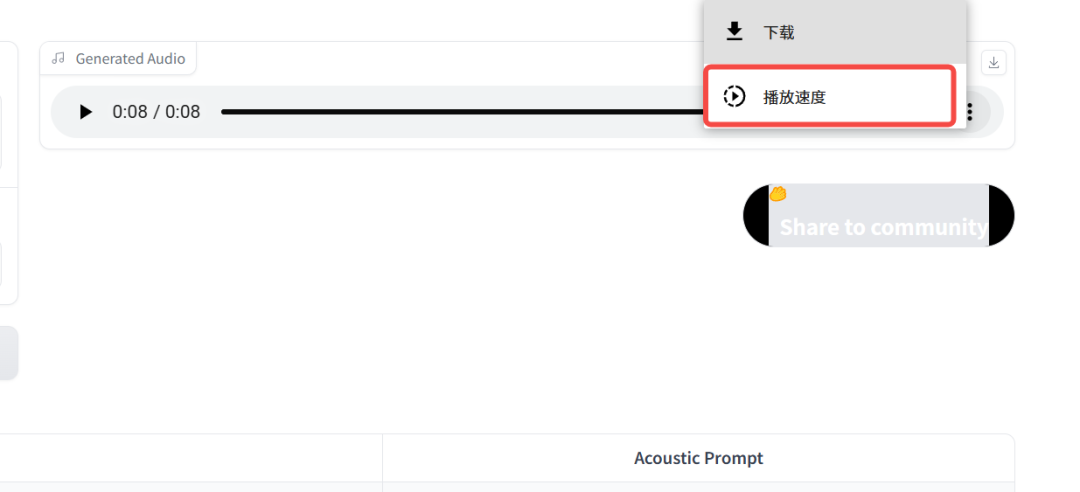The height and width of the screenshot is (492, 1080).
Task: Click the circular playback speed icon
Action: [x=734, y=97]
